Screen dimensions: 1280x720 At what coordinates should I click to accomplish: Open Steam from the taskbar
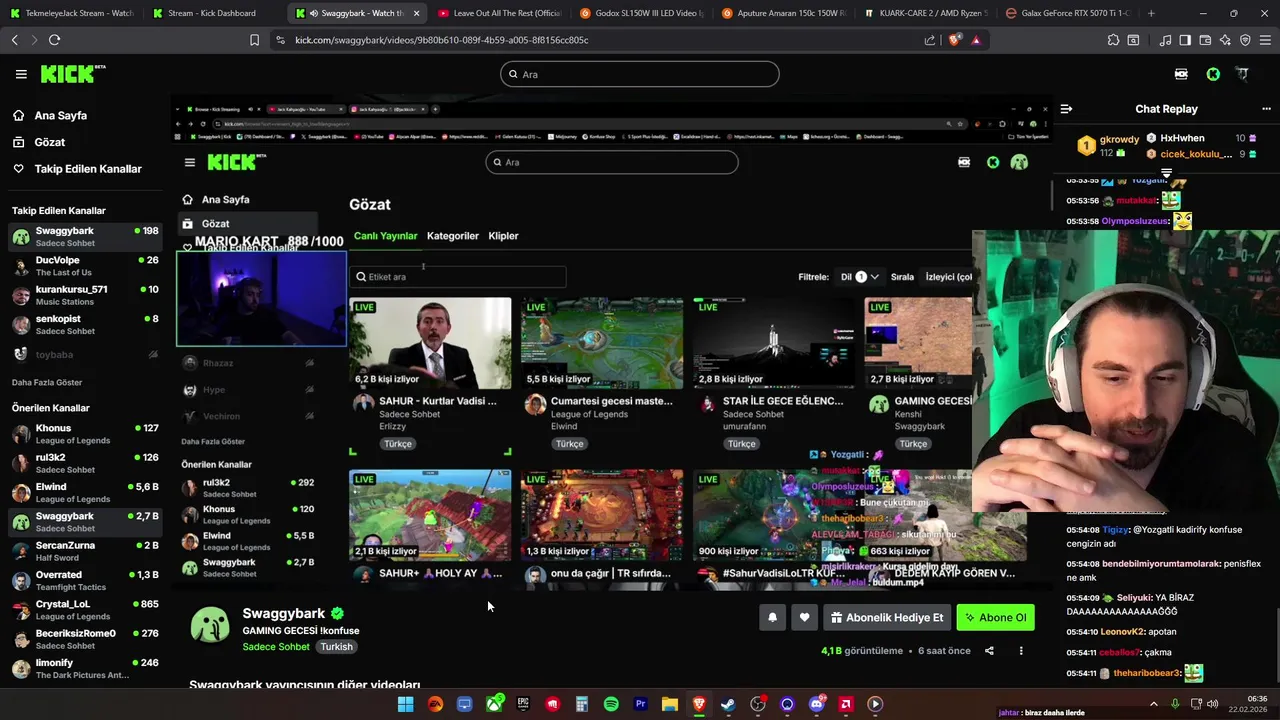pos(728,704)
